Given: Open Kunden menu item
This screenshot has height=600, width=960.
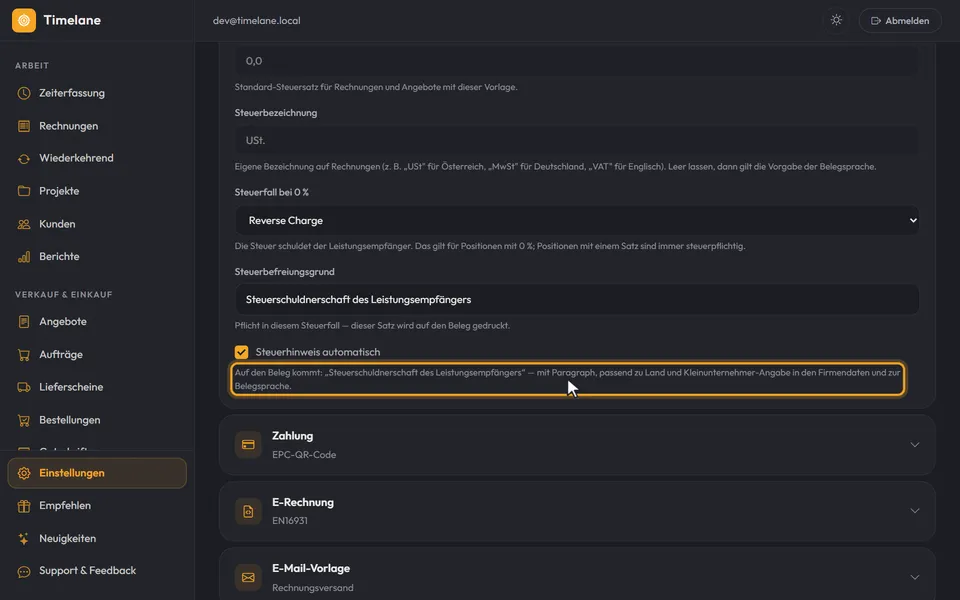Looking at the screenshot, I should [x=97, y=224].
